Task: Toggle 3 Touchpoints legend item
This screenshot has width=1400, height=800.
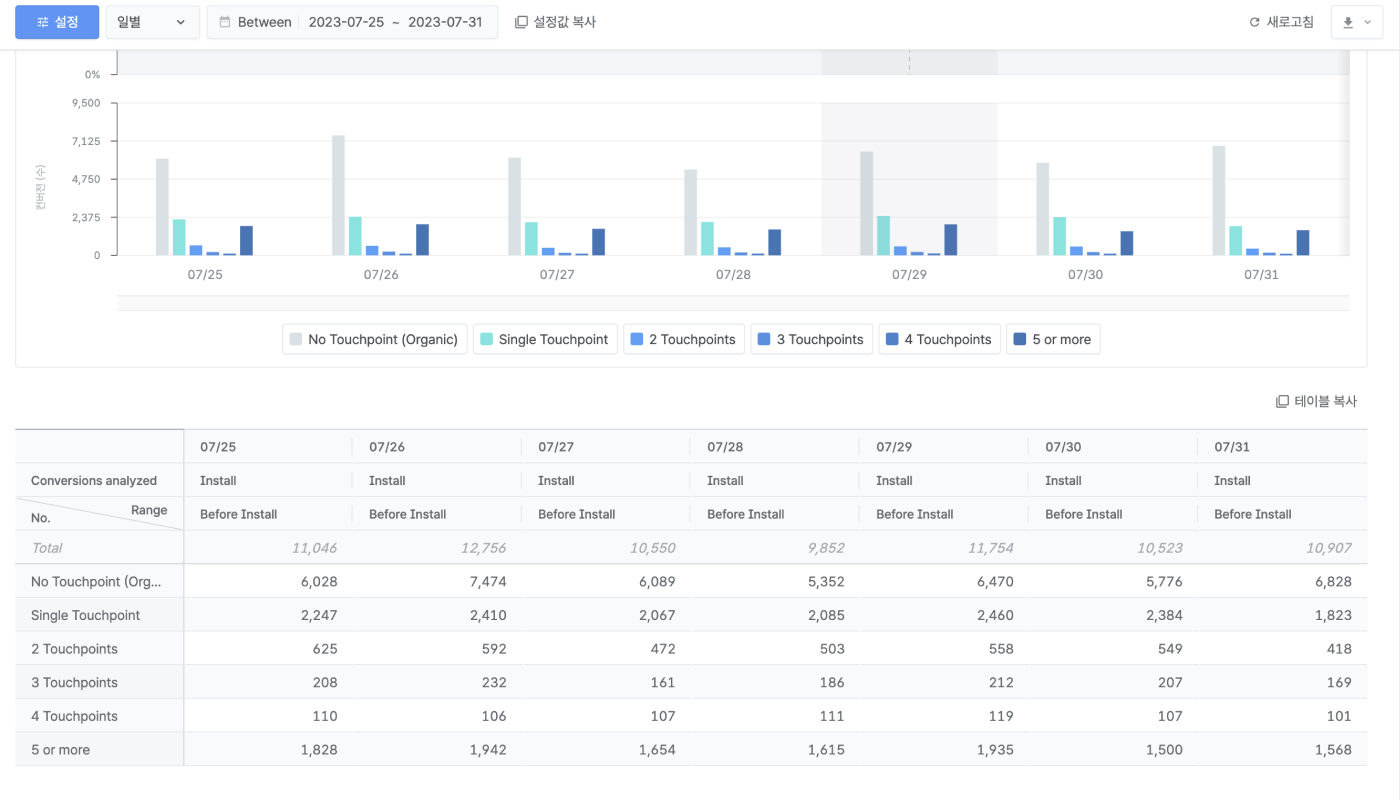Action: click(x=812, y=339)
